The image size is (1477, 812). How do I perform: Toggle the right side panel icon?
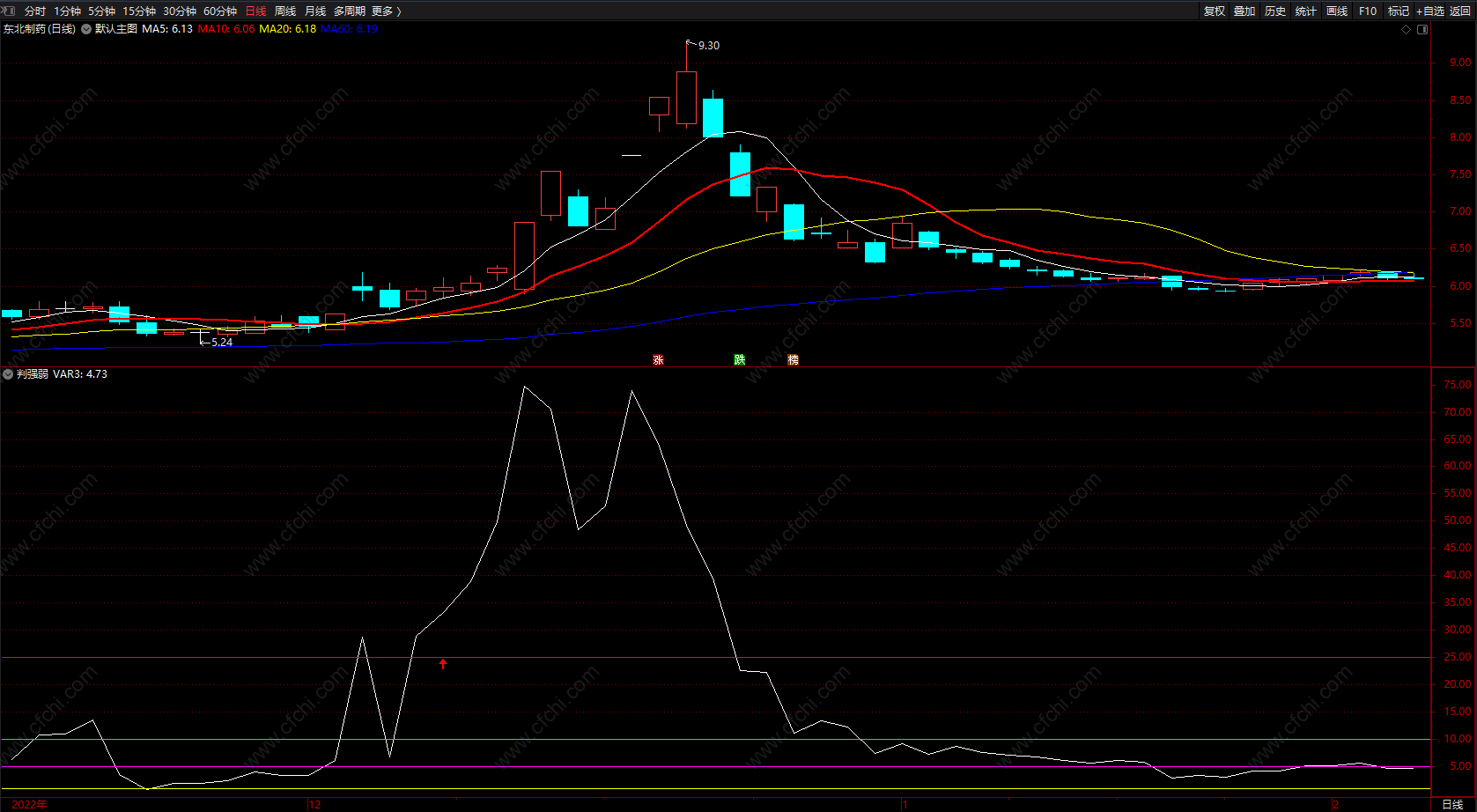coord(1422,29)
